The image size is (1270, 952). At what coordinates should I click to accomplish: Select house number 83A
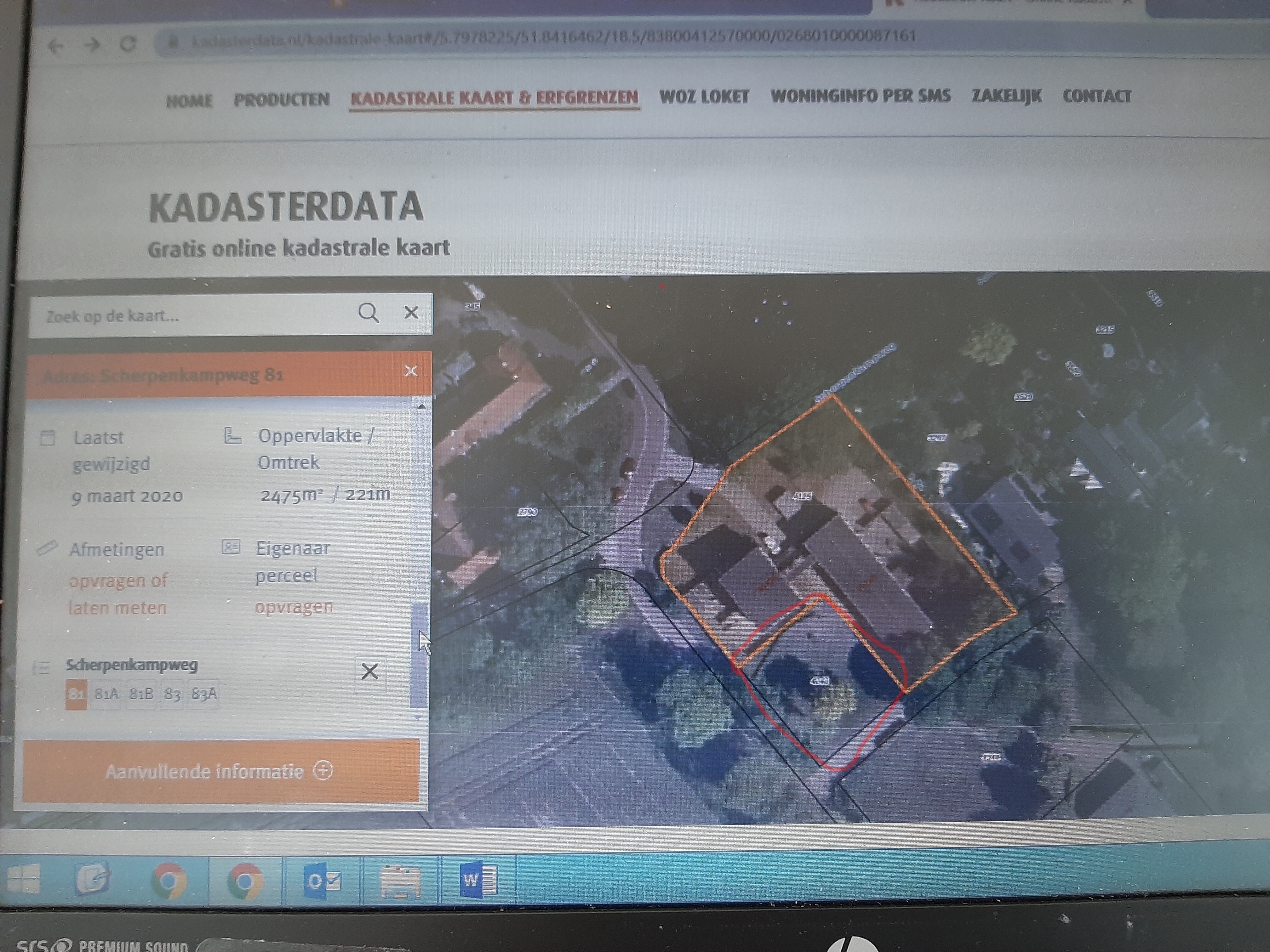(204, 694)
